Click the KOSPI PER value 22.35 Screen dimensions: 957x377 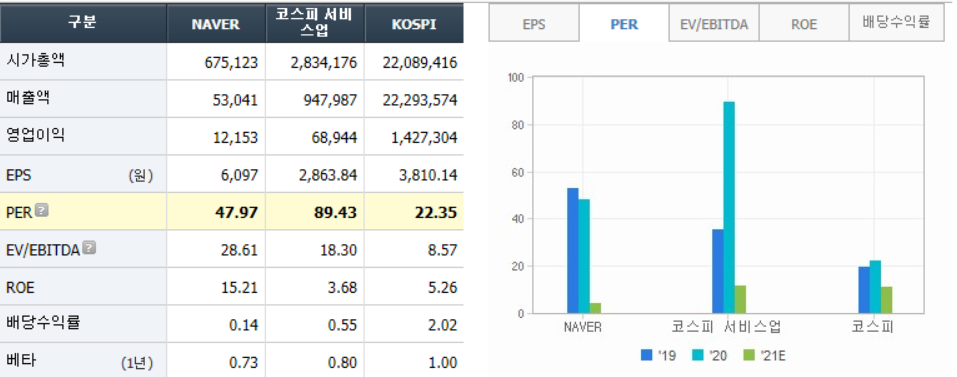click(436, 213)
